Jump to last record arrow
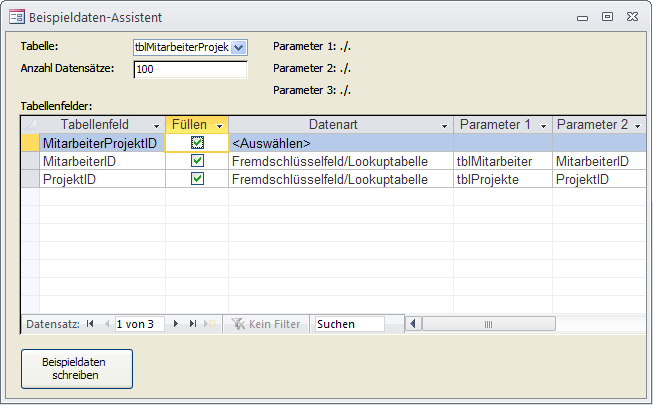The width and height of the screenshot is (653, 405). point(193,324)
